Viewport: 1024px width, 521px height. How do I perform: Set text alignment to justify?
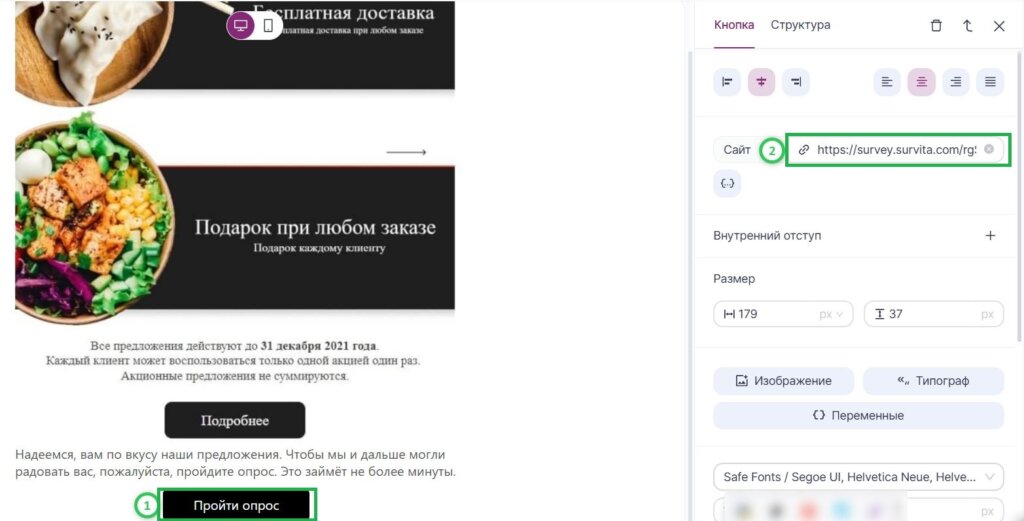[x=990, y=82]
